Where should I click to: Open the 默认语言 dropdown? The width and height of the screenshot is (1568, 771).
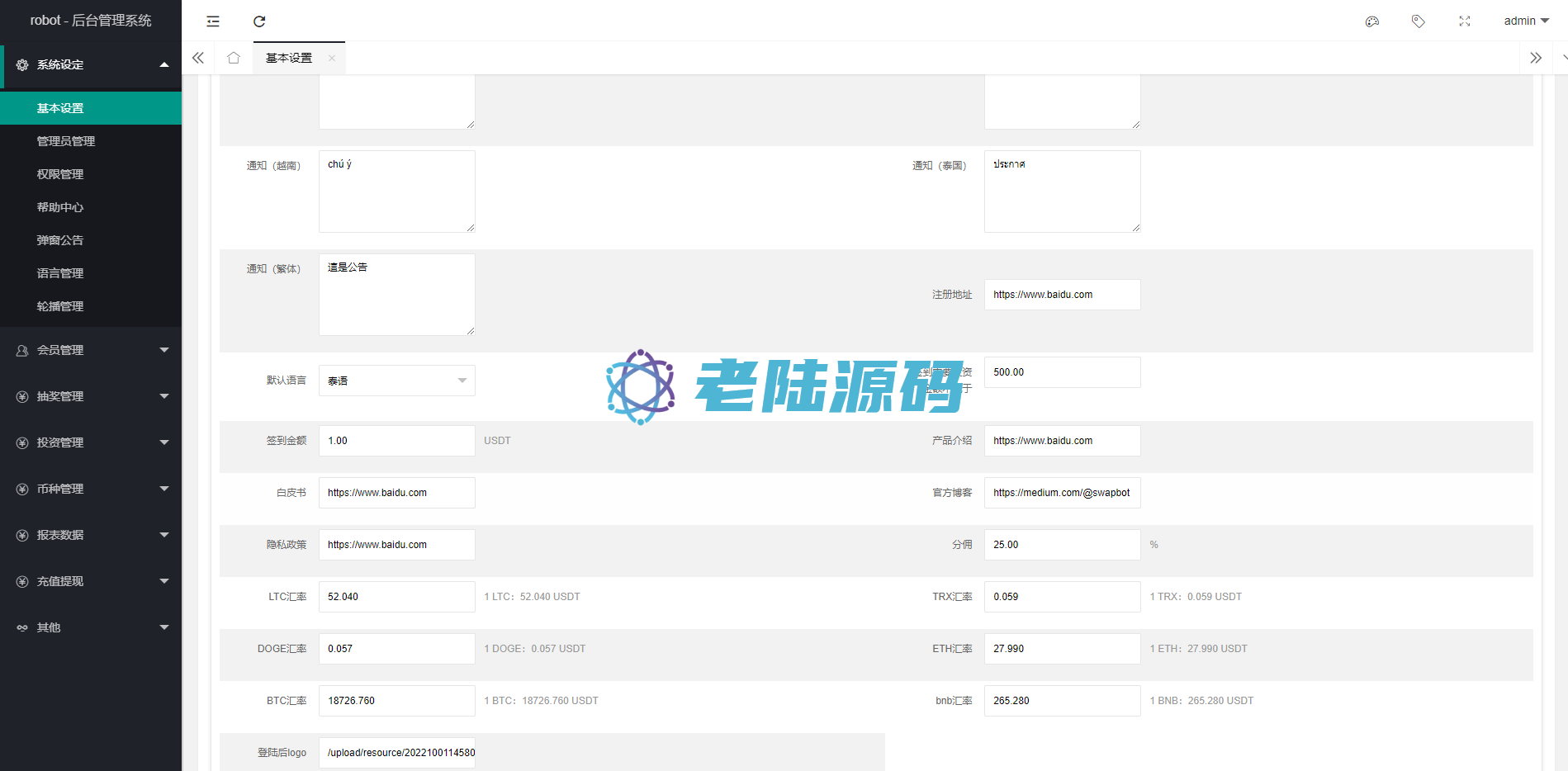point(396,381)
